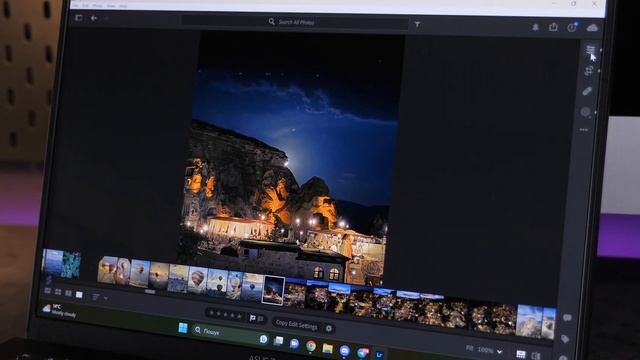Toggle the filmstrip visibility icon
Viewport: 640px width, 360px height.
coord(521,355)
